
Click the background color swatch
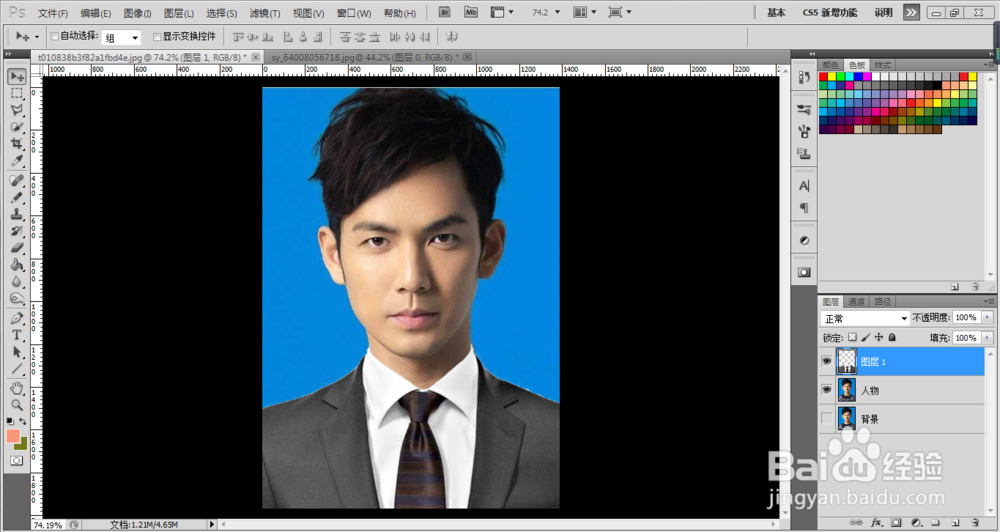(x=23, y=444)
